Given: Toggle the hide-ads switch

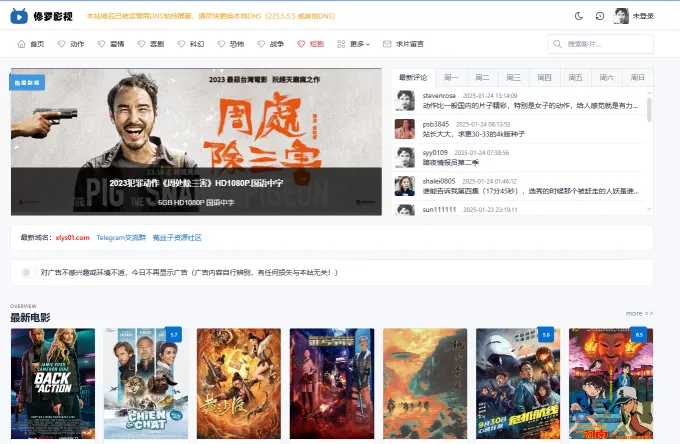Looking at the screenshot, I should (x=29, y=272).
